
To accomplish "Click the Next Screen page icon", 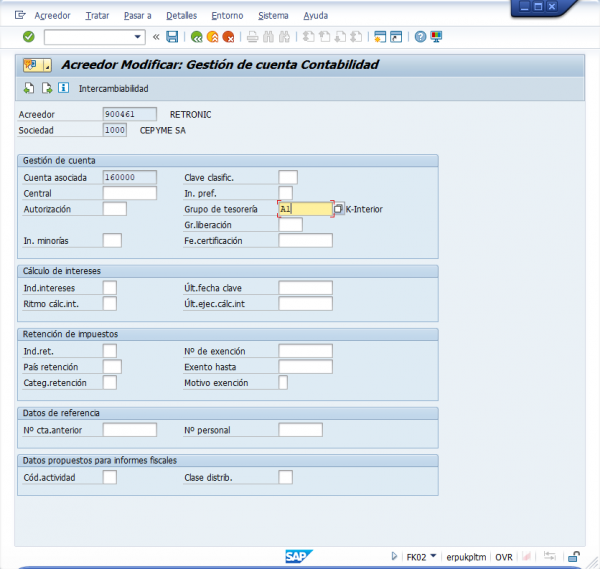I will [x=47, y=88].
